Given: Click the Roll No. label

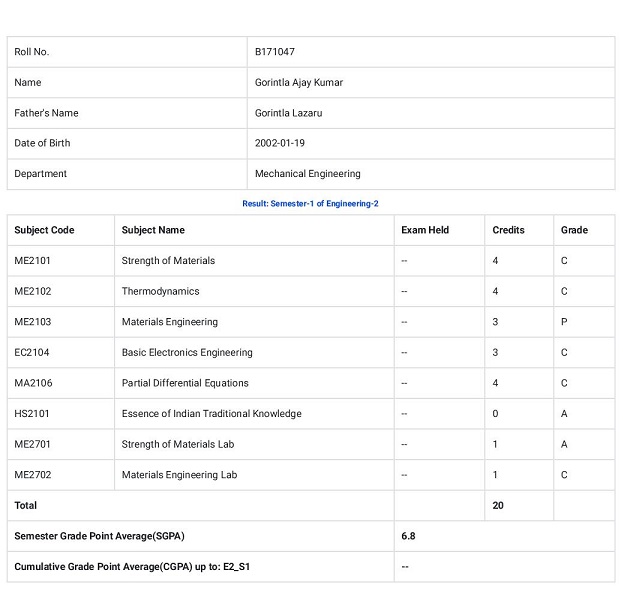Looking at the screenshot, I should click(x=32, y=52).
